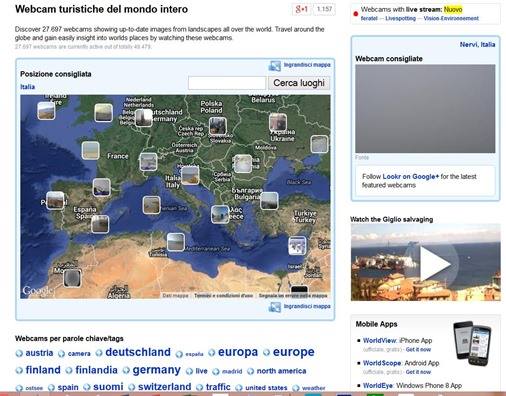Open webcam thumbnail over Greece on map
The height and width of the screenshot is (396, 506).
click(x=220, y=214)
